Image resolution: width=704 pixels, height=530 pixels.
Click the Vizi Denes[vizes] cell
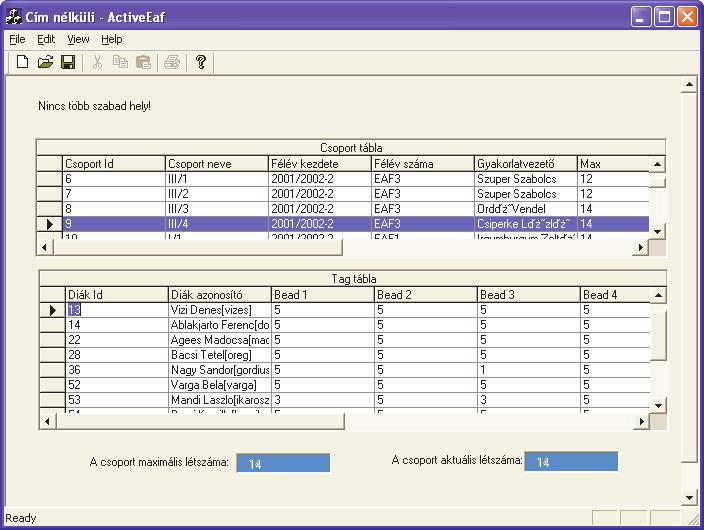(x=220, y=310)
